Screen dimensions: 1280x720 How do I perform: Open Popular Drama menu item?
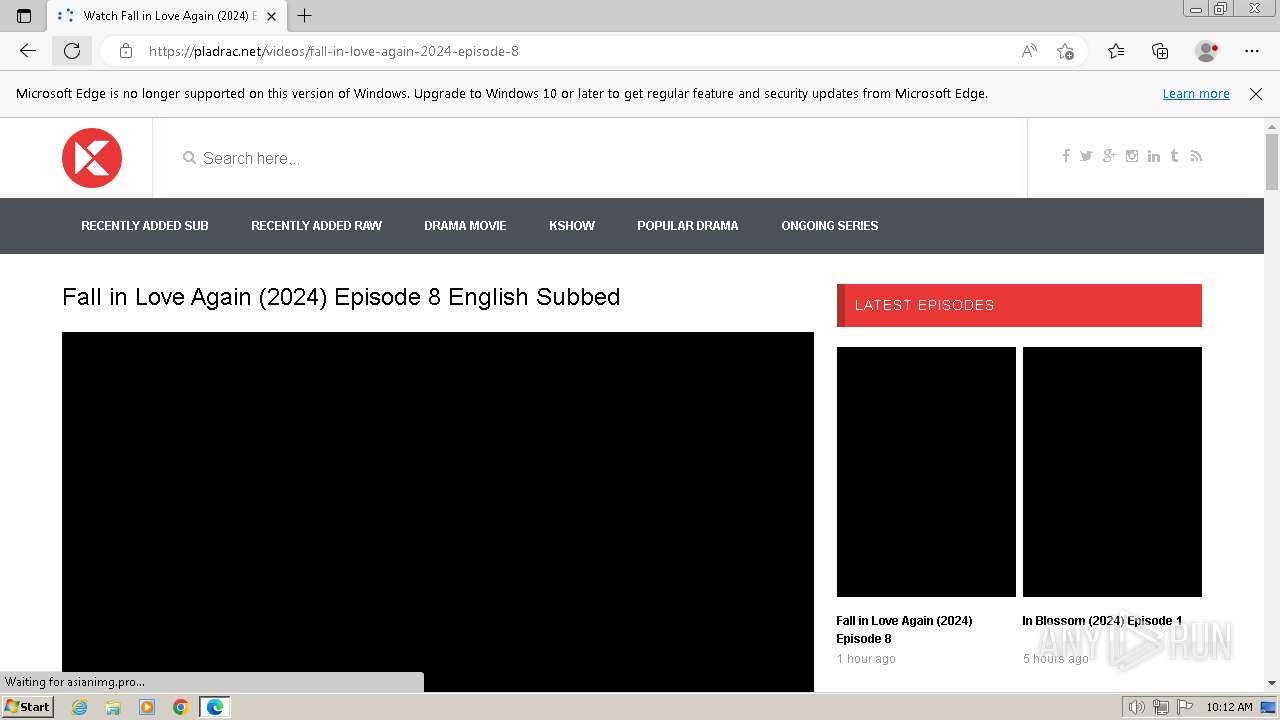coord(688,226)
